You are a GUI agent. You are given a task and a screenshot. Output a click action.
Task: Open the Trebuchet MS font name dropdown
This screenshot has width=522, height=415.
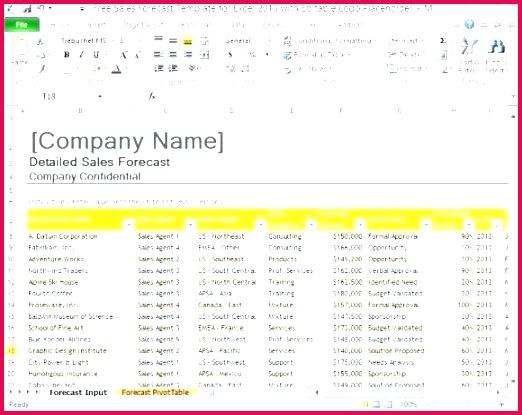coord(112,41)
